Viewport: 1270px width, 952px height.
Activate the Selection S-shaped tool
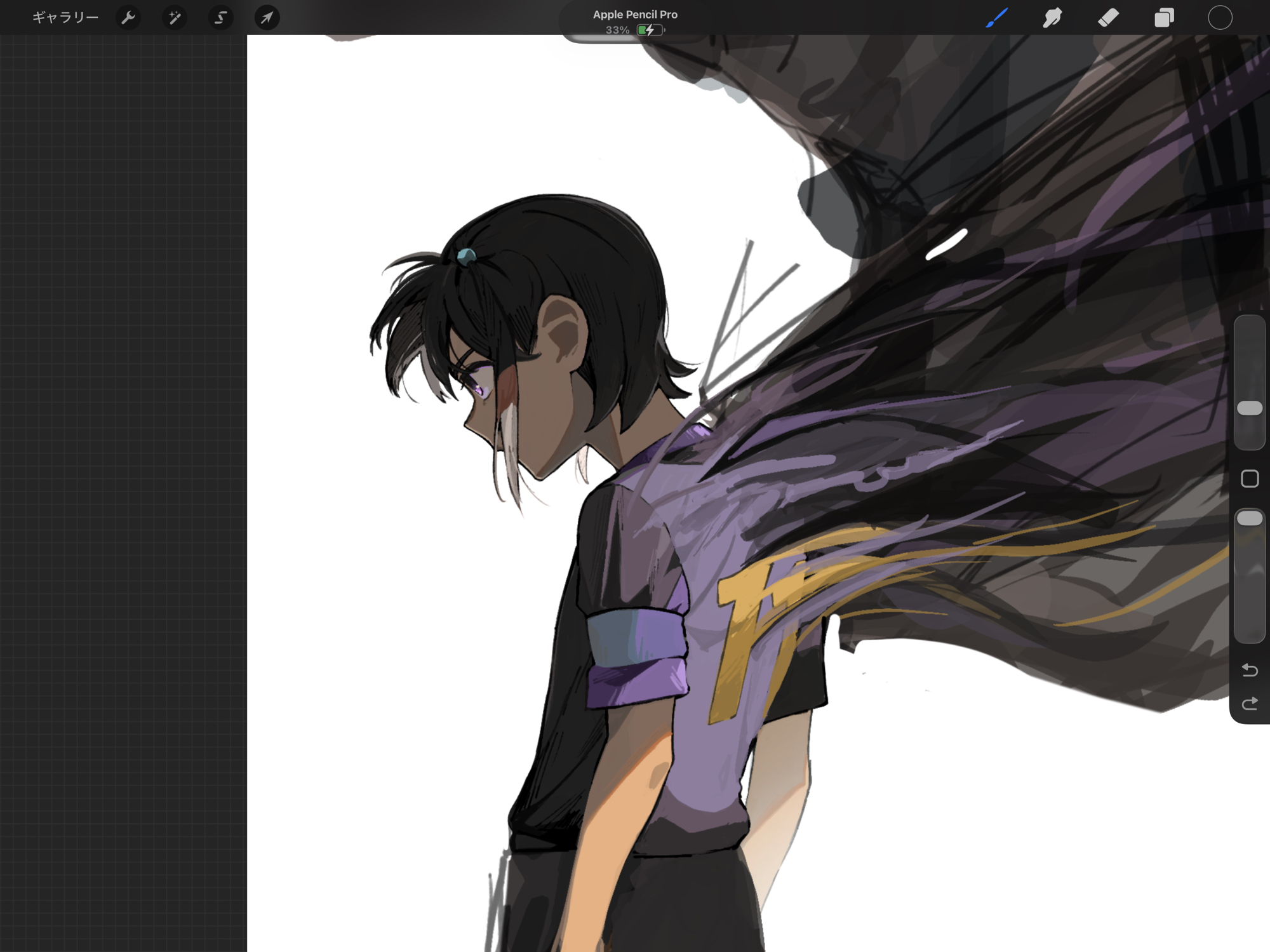pos(220,18)
